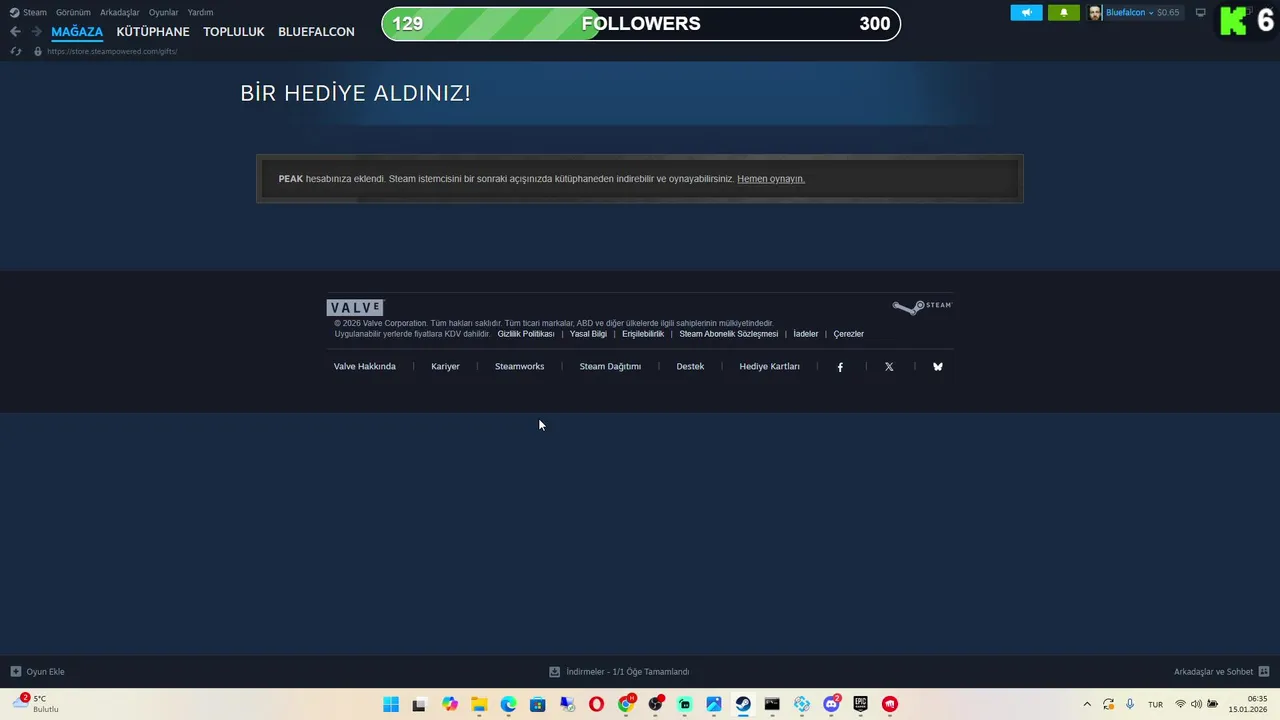Show hidden system tray icons

[1087, 704]
